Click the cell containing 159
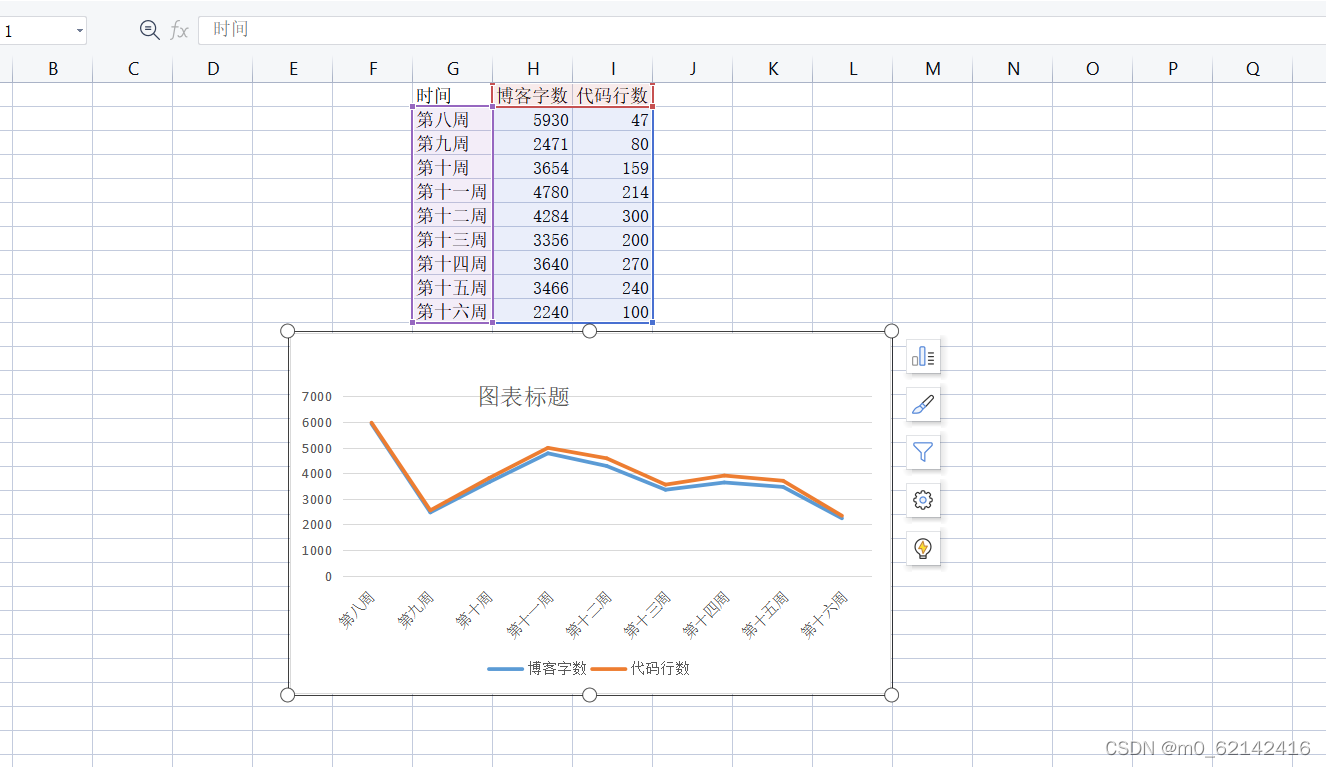The height and width of the screenshot is (767, 1326). (613, 167)
